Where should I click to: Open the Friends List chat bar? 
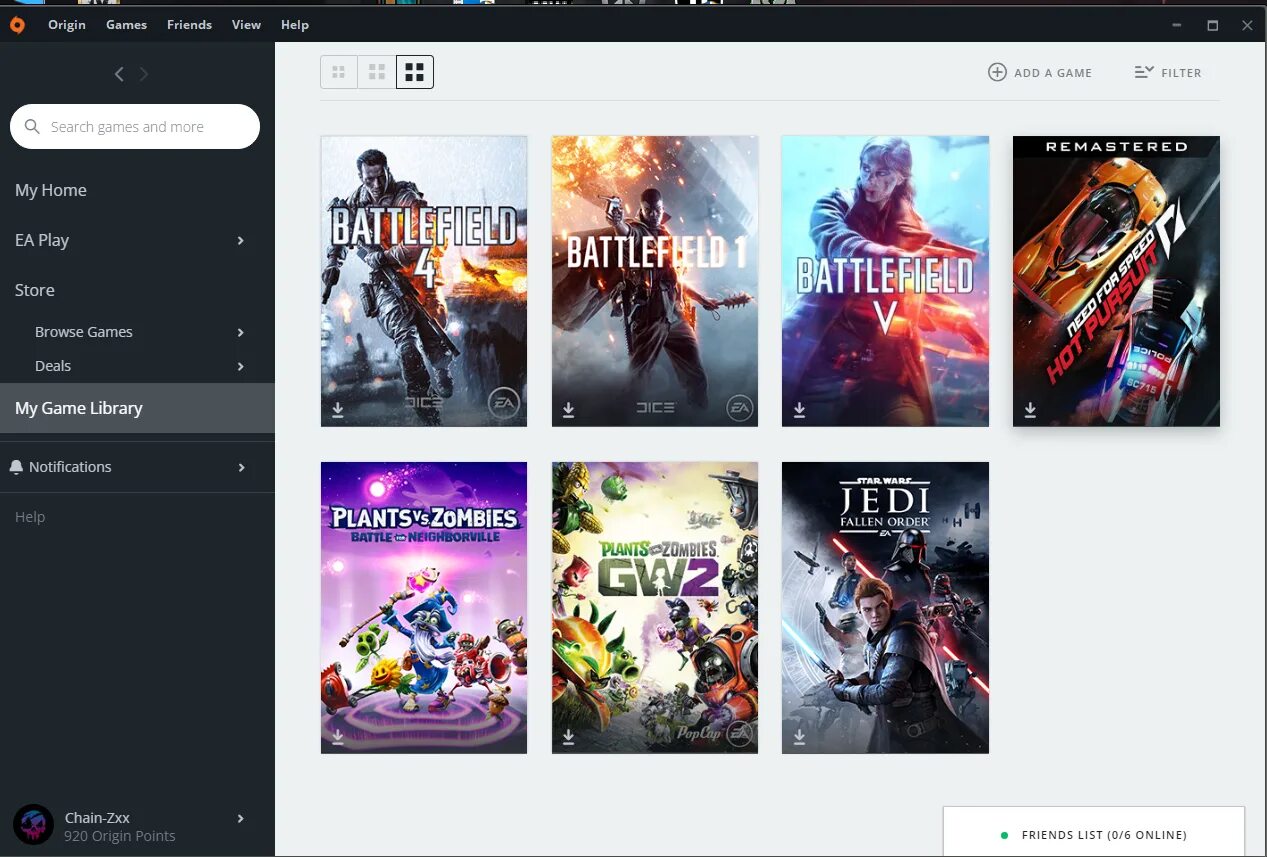point(1094,832)
